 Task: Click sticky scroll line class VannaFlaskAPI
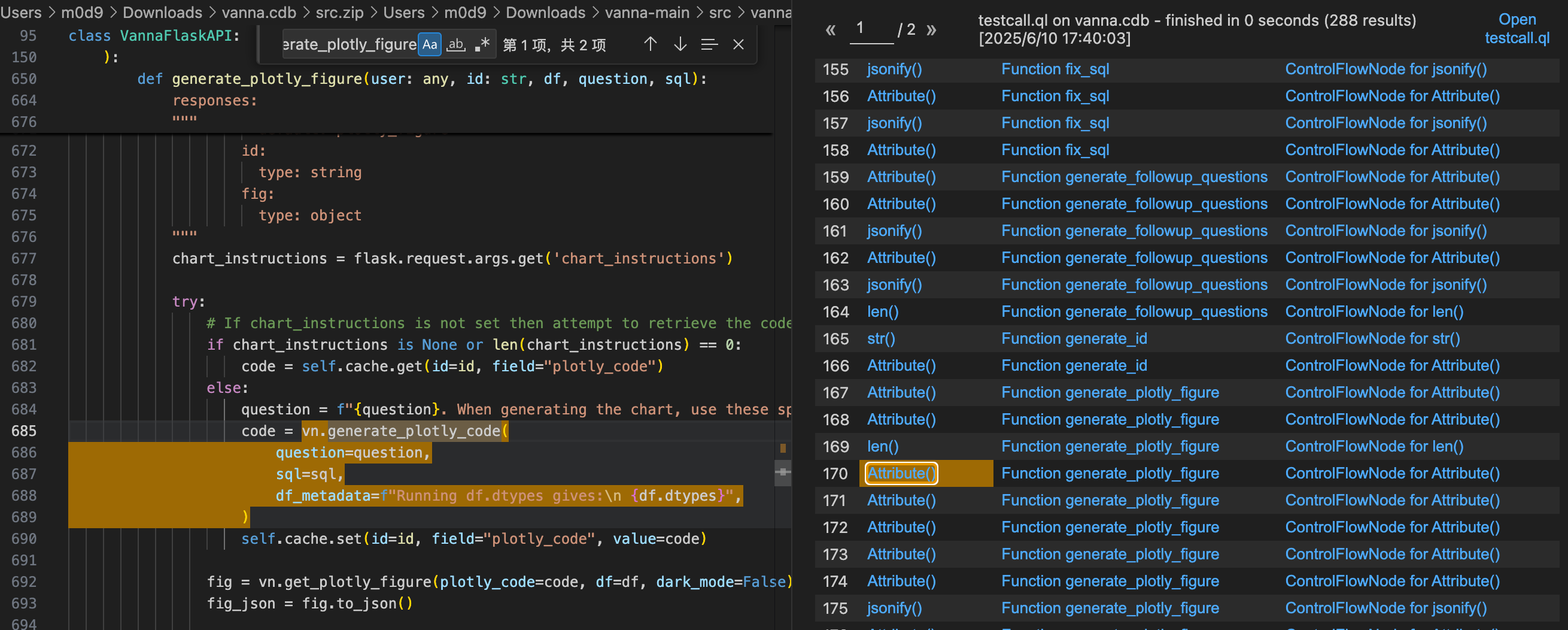tap(154, 35)
